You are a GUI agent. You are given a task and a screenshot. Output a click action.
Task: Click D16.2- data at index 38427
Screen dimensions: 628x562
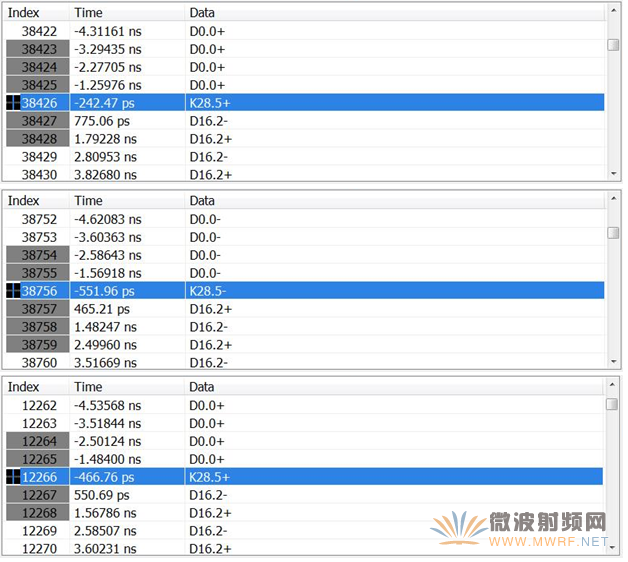pos(208,121)
